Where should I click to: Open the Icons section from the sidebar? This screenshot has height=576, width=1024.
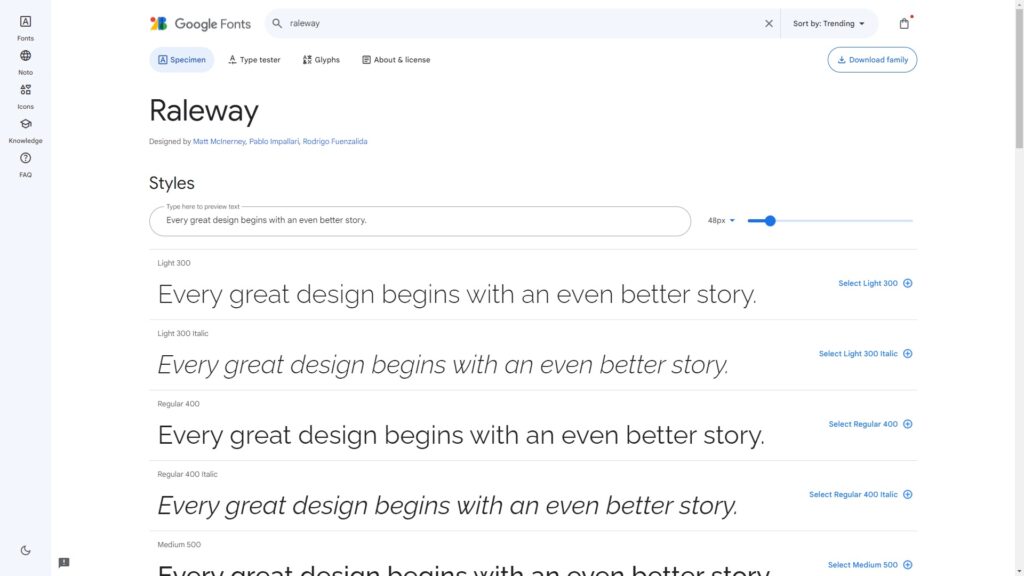(25, 94)
